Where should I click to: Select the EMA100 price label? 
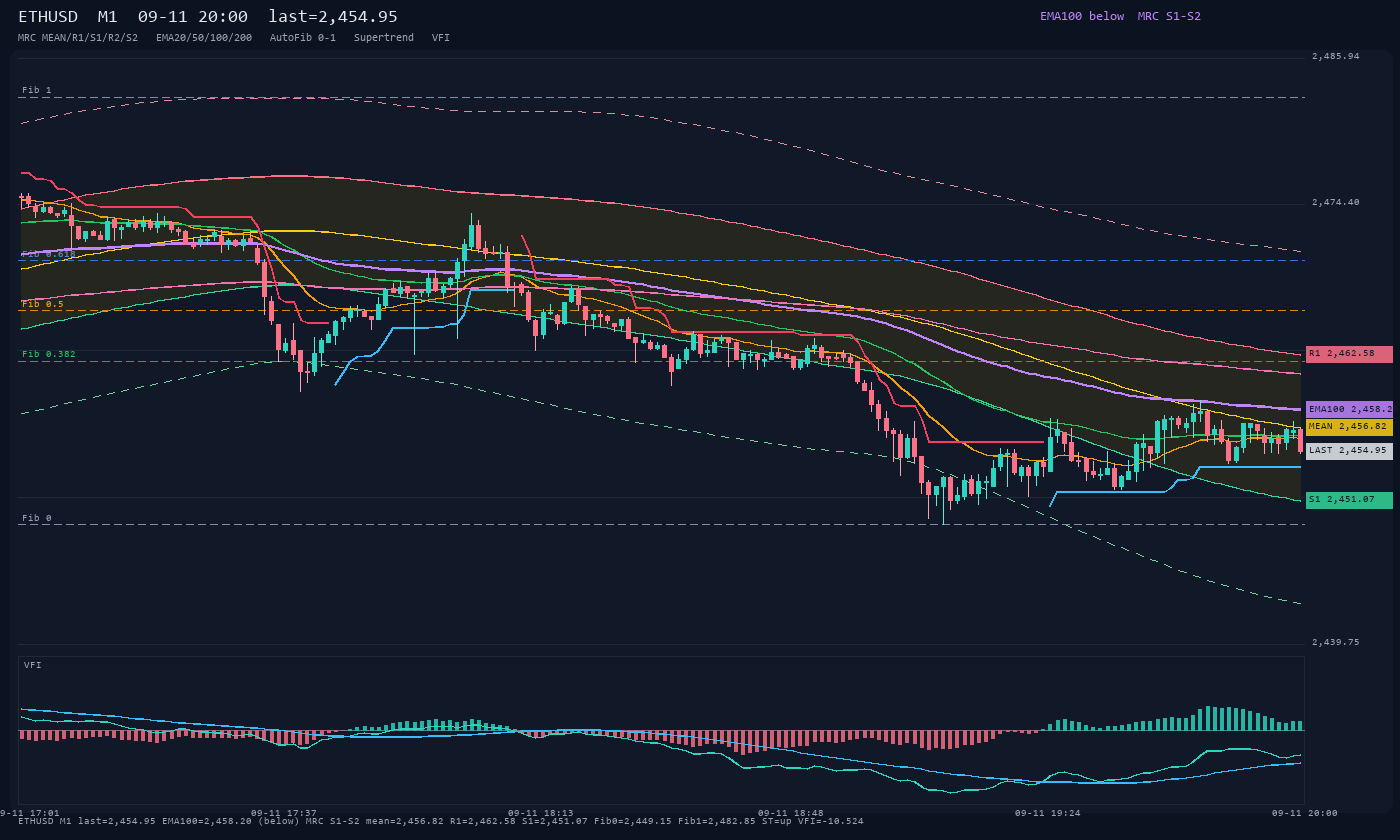click(1349, 409)
